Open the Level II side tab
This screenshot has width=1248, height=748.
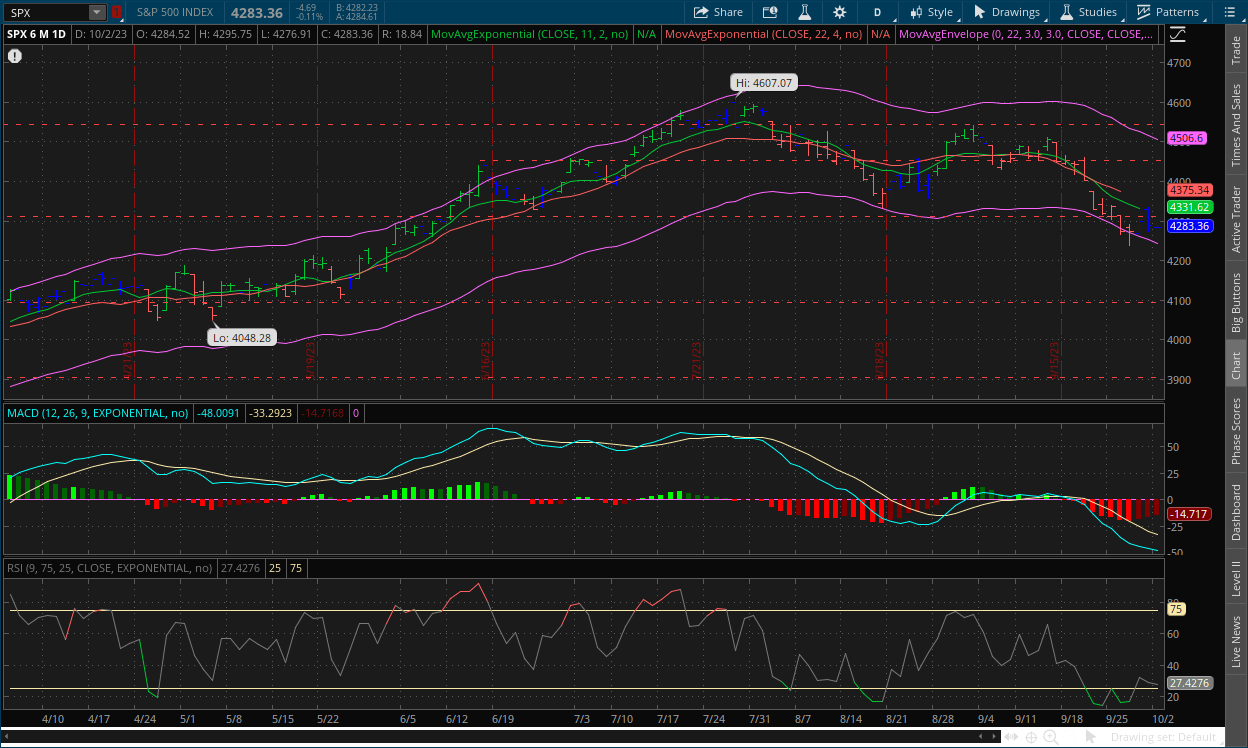tap(1236, 579)
